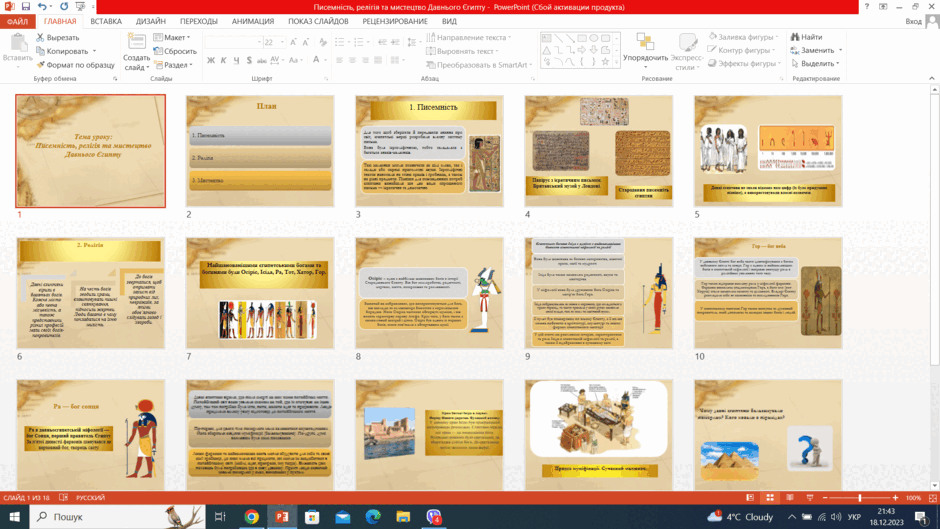Open ribbon display options
This screenshot has width=940, height=529.
pos(883,7)
